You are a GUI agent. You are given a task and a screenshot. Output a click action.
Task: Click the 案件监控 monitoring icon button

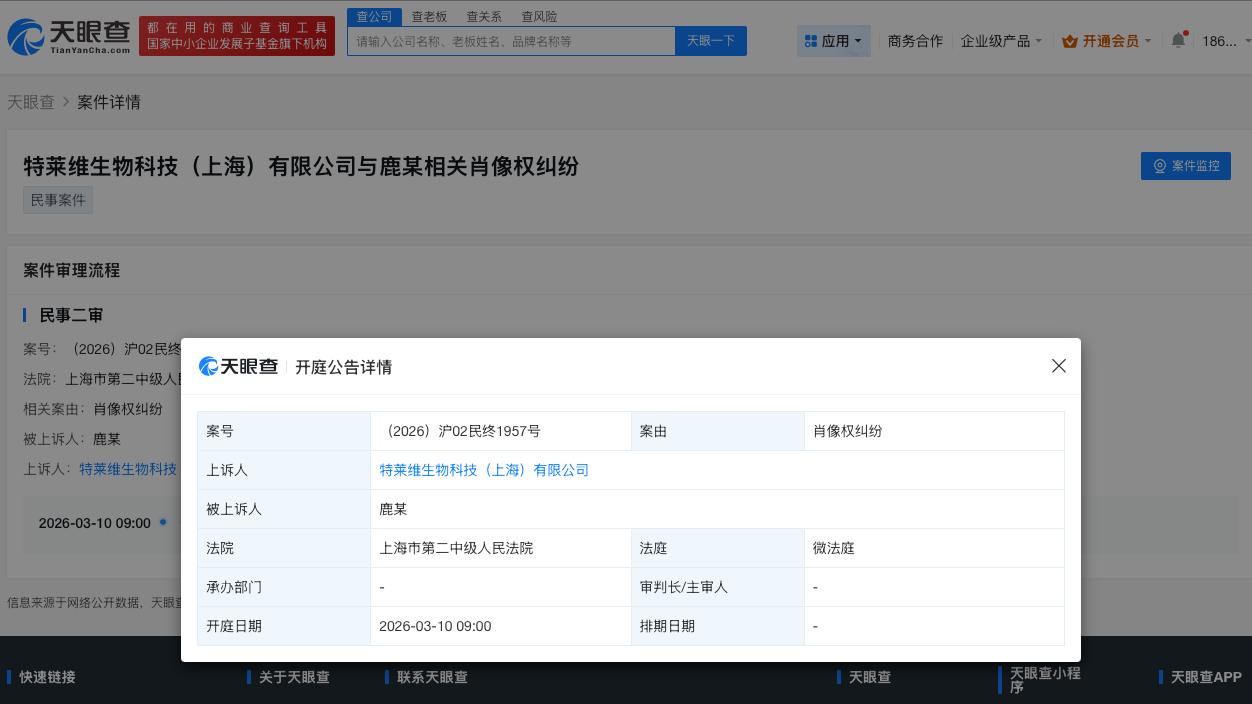point(1160,166)
